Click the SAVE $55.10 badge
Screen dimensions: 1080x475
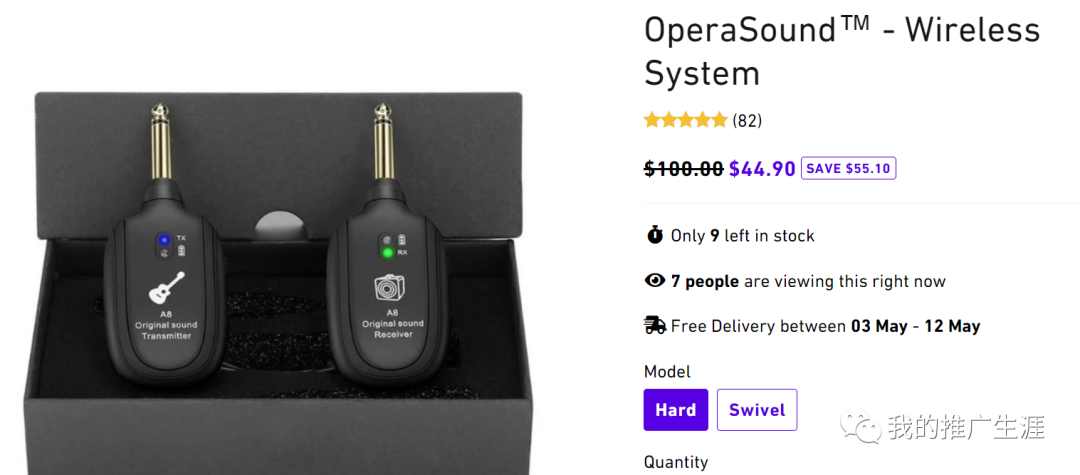848,168
